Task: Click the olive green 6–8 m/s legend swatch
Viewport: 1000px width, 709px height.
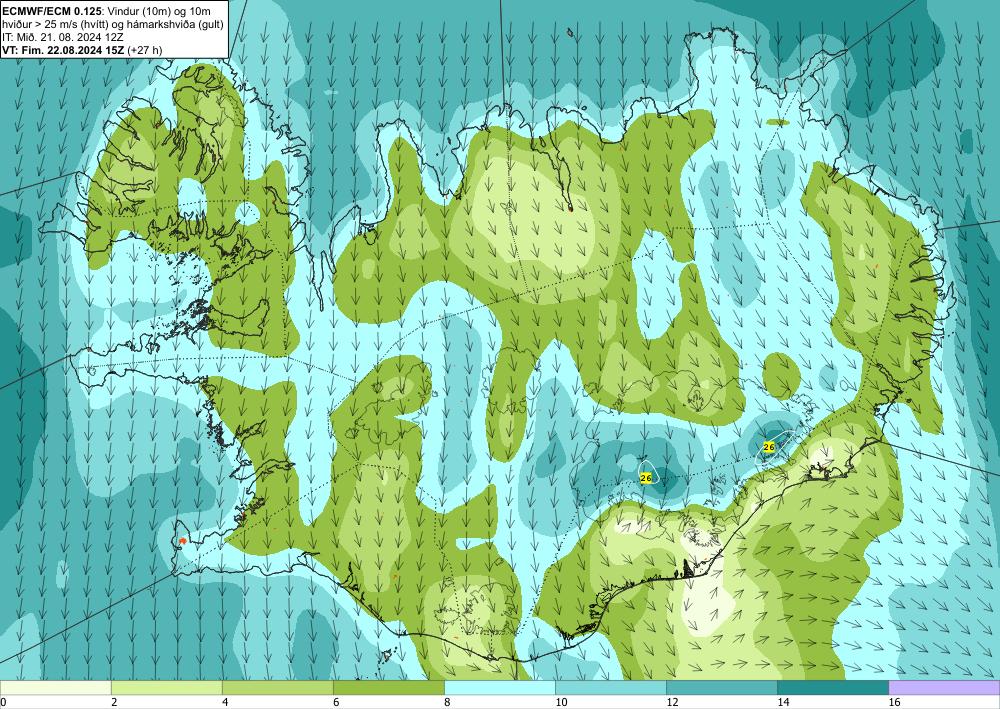Action: (x=389, y=688)
